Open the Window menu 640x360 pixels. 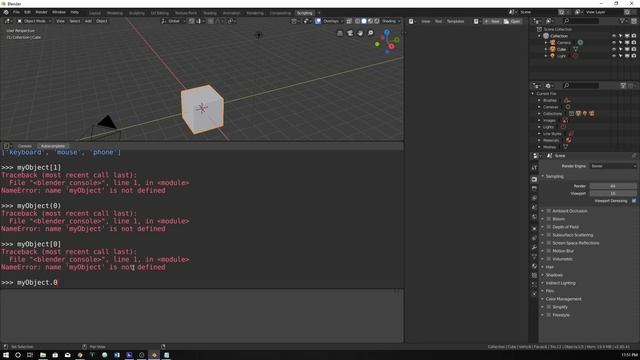pyautogui.click(x=59, y=12)
